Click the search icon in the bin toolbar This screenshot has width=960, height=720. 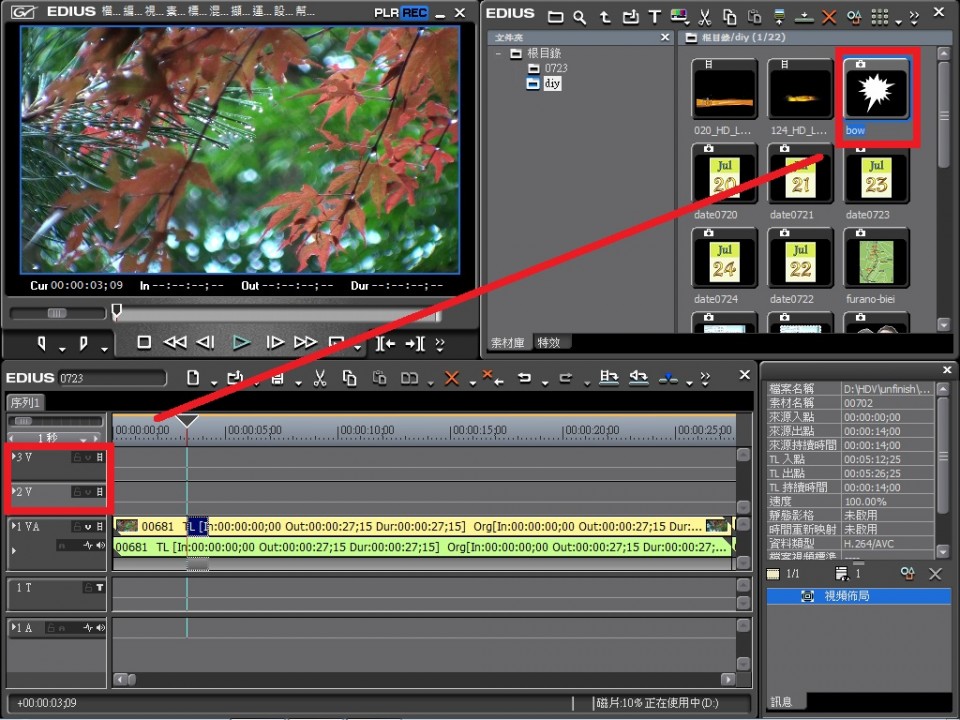(x=580, y=17)
